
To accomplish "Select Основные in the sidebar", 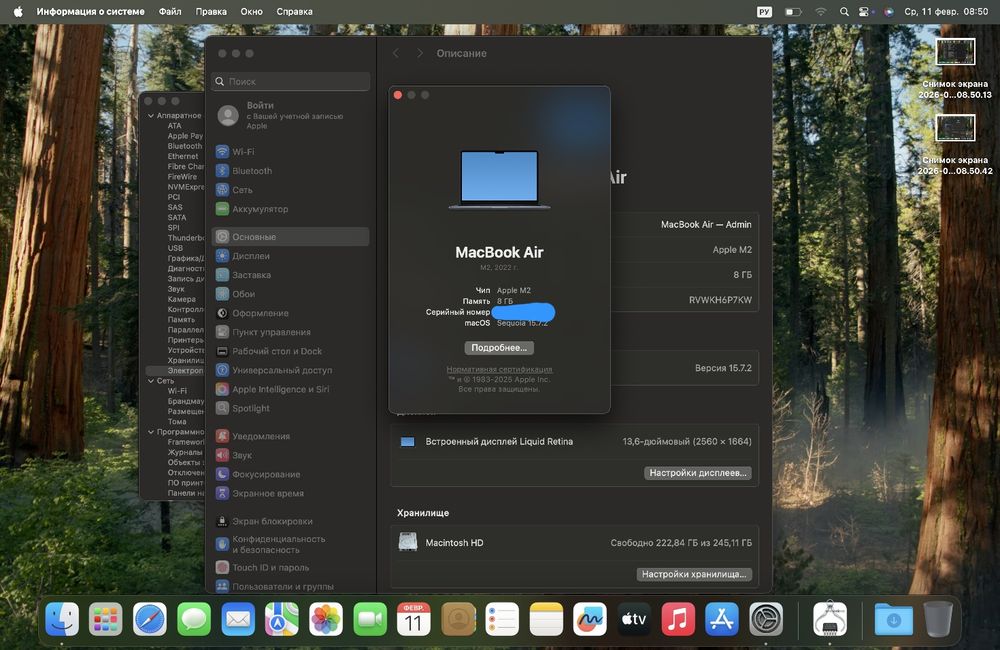I will [x=291, y=237].
